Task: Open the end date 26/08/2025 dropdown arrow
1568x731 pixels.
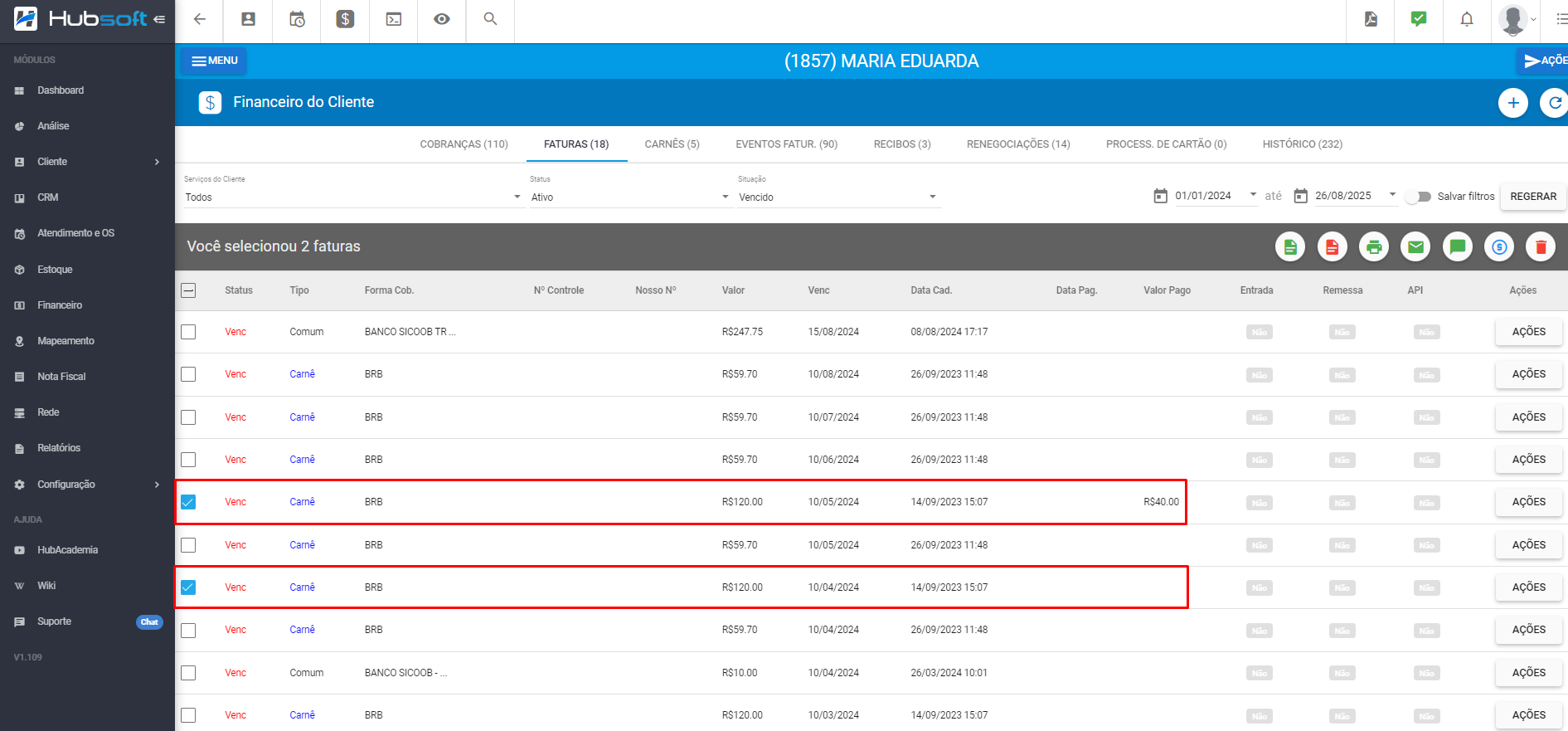Action: tap(1392, 195)
